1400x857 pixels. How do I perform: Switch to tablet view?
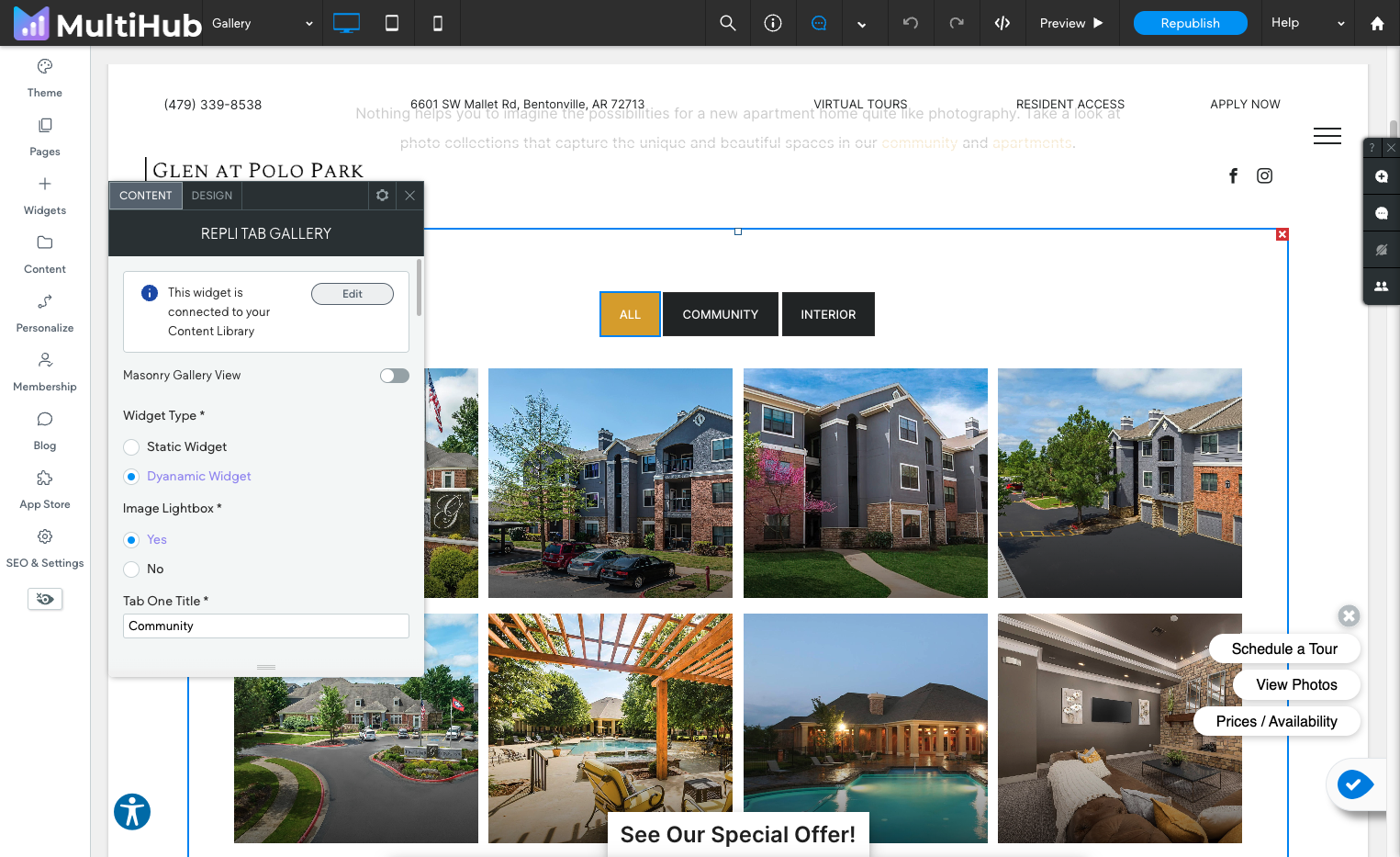[x=392, y=23]
